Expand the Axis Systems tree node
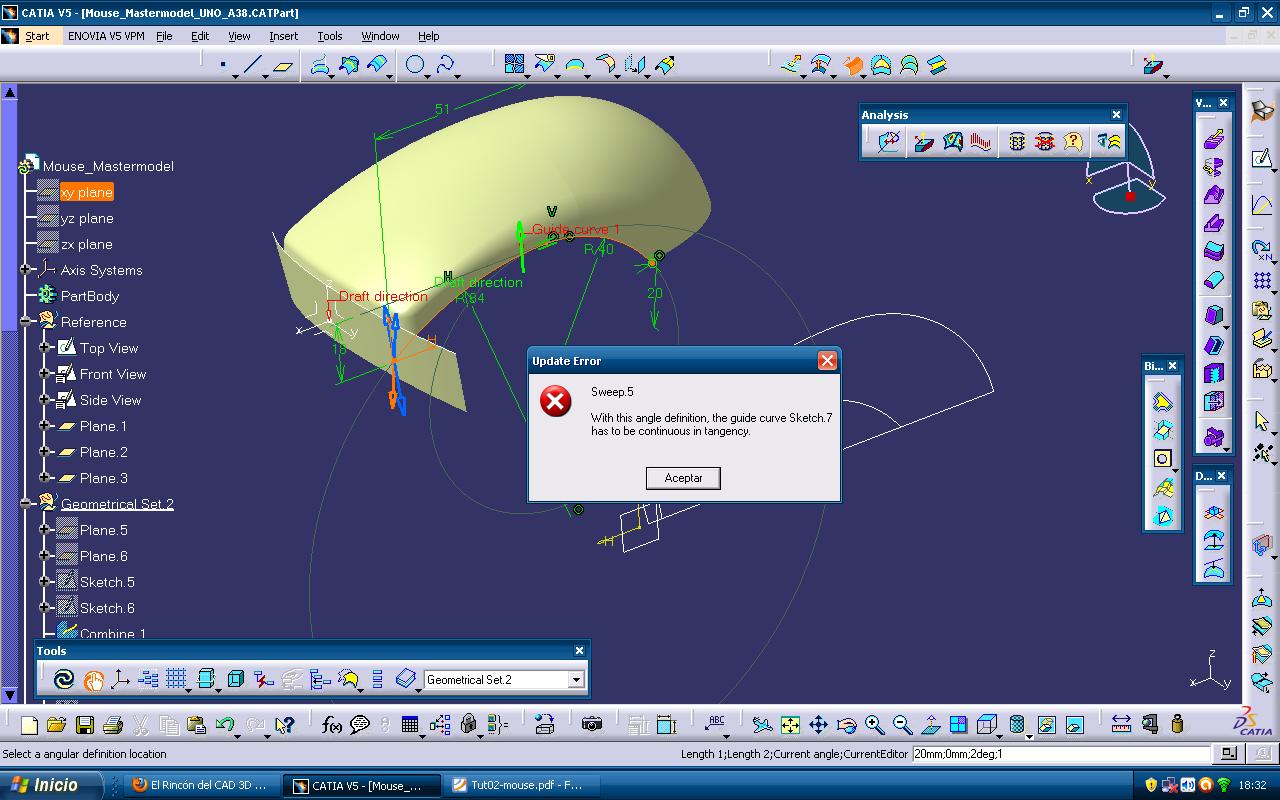Image resolution: width=1280 pixels, height=800 pixels. pos(26,270)
